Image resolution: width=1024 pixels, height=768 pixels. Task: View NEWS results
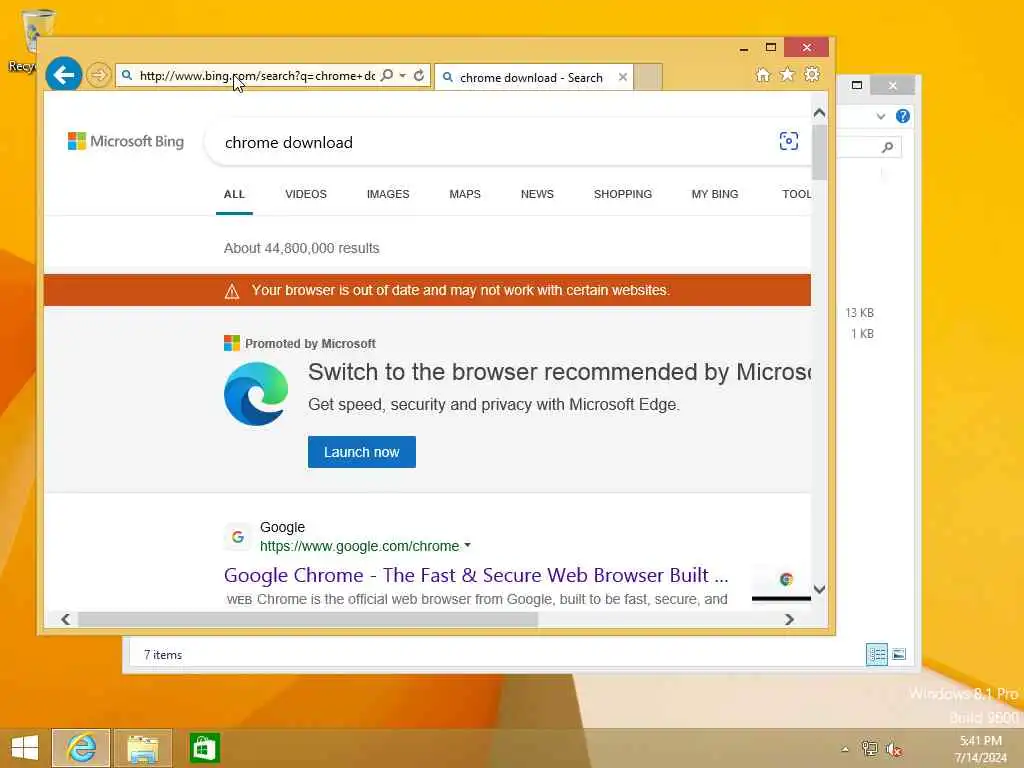click(537, 194)
